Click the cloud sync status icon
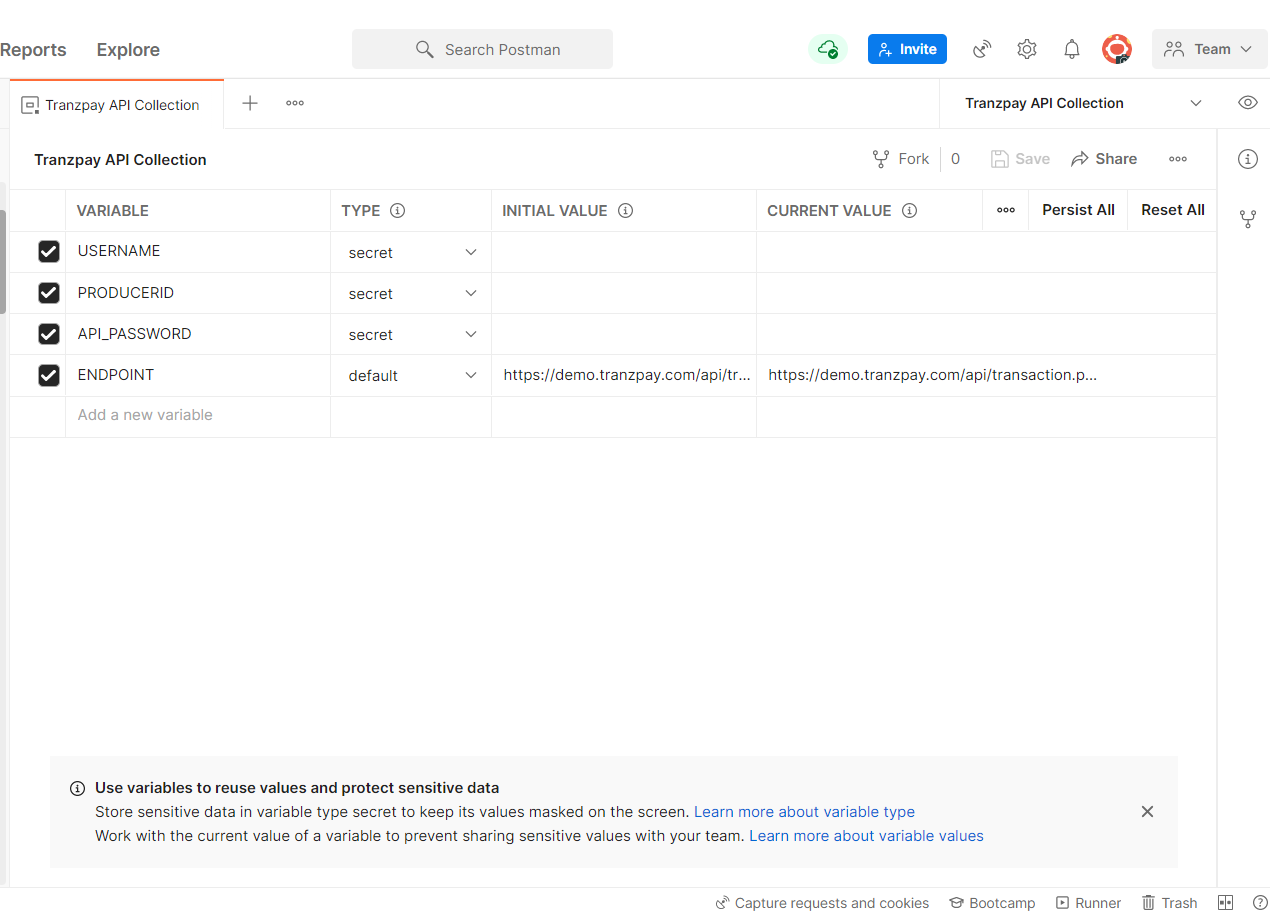The height and width of the screenshot is (917, 1270). point(827,48)
